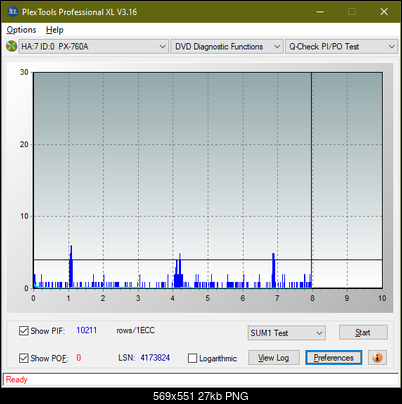402x404 pixels.
Task: Toggle the Show POF checkbox
Action: (x=24, y=358)
